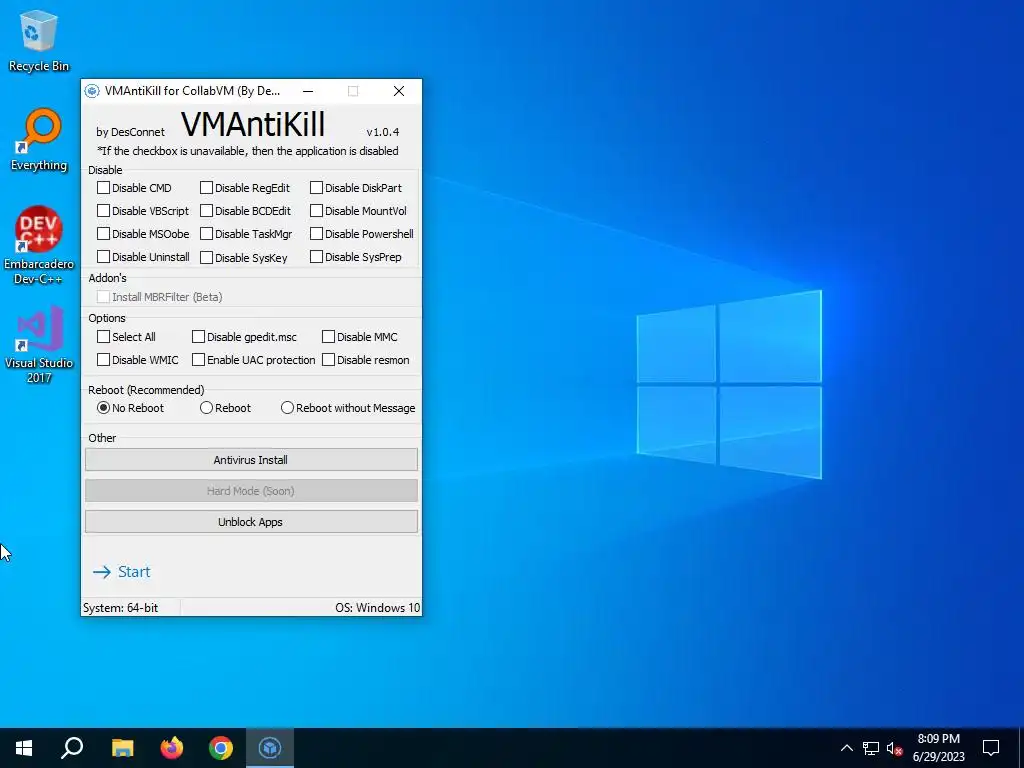This screenshot has width=1024, height=768.
Task: Click the VMAntiKill title bar app icon
Action: tap(92, 91)
